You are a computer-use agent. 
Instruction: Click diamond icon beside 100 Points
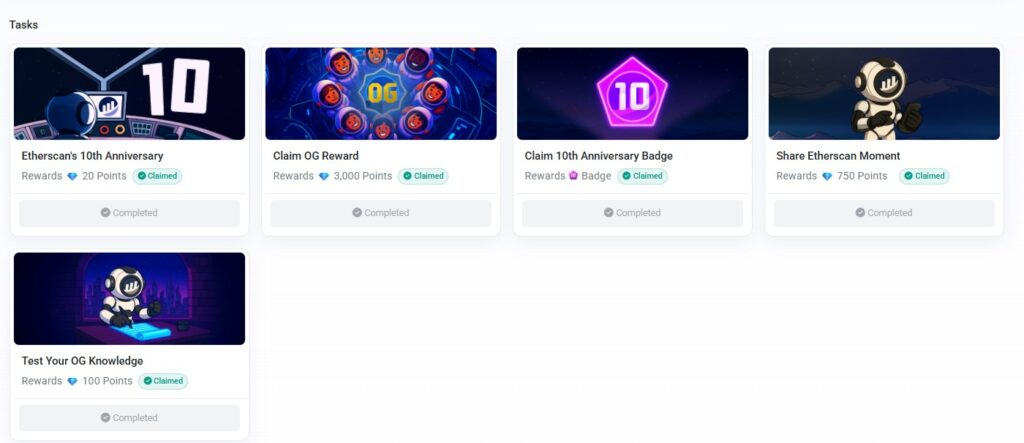coord(72,382)
